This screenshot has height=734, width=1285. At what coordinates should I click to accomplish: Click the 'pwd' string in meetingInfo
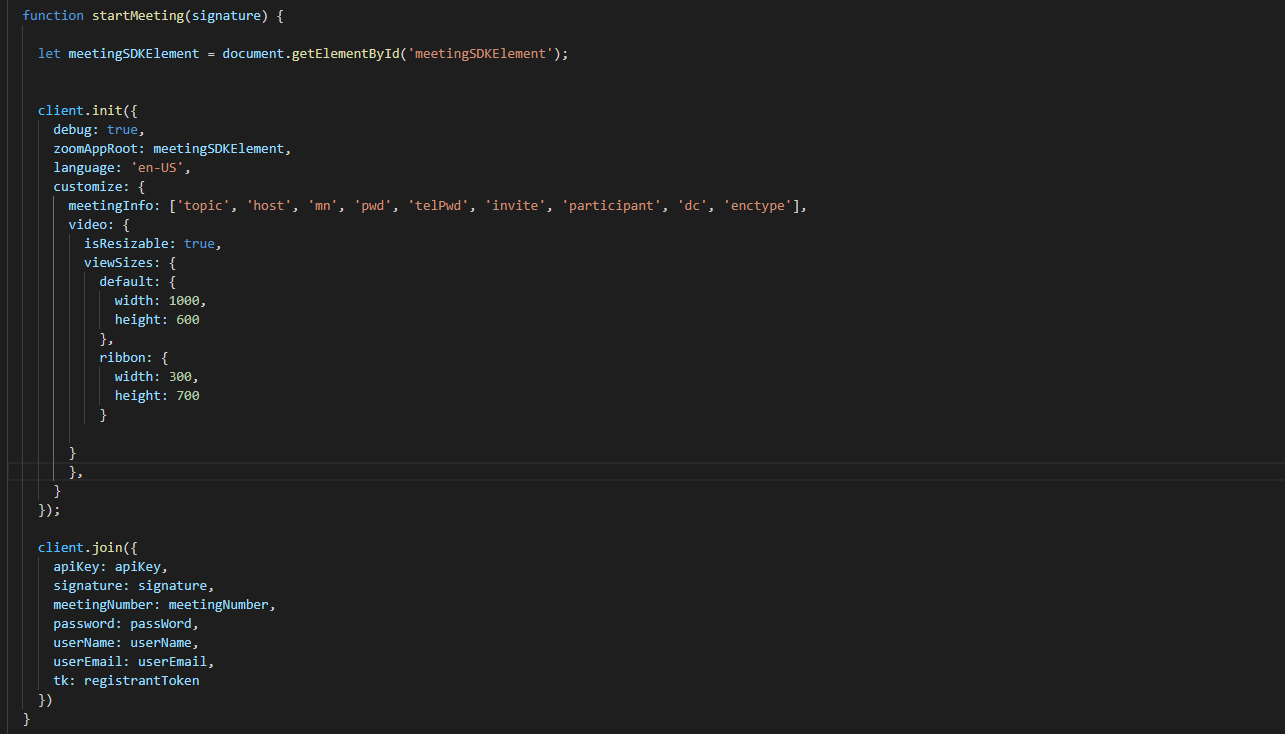[372, 206]
